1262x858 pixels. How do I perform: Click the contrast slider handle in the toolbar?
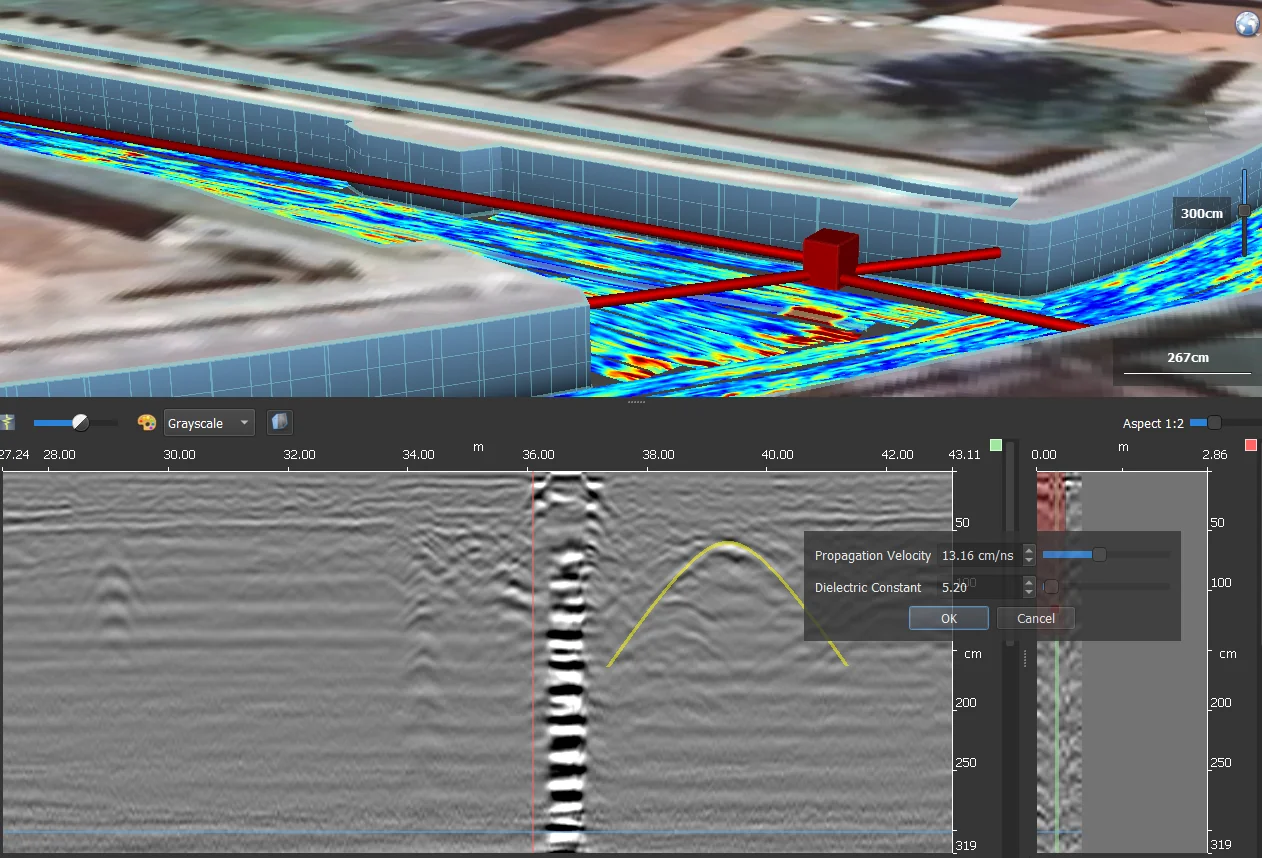pos(81,423)
